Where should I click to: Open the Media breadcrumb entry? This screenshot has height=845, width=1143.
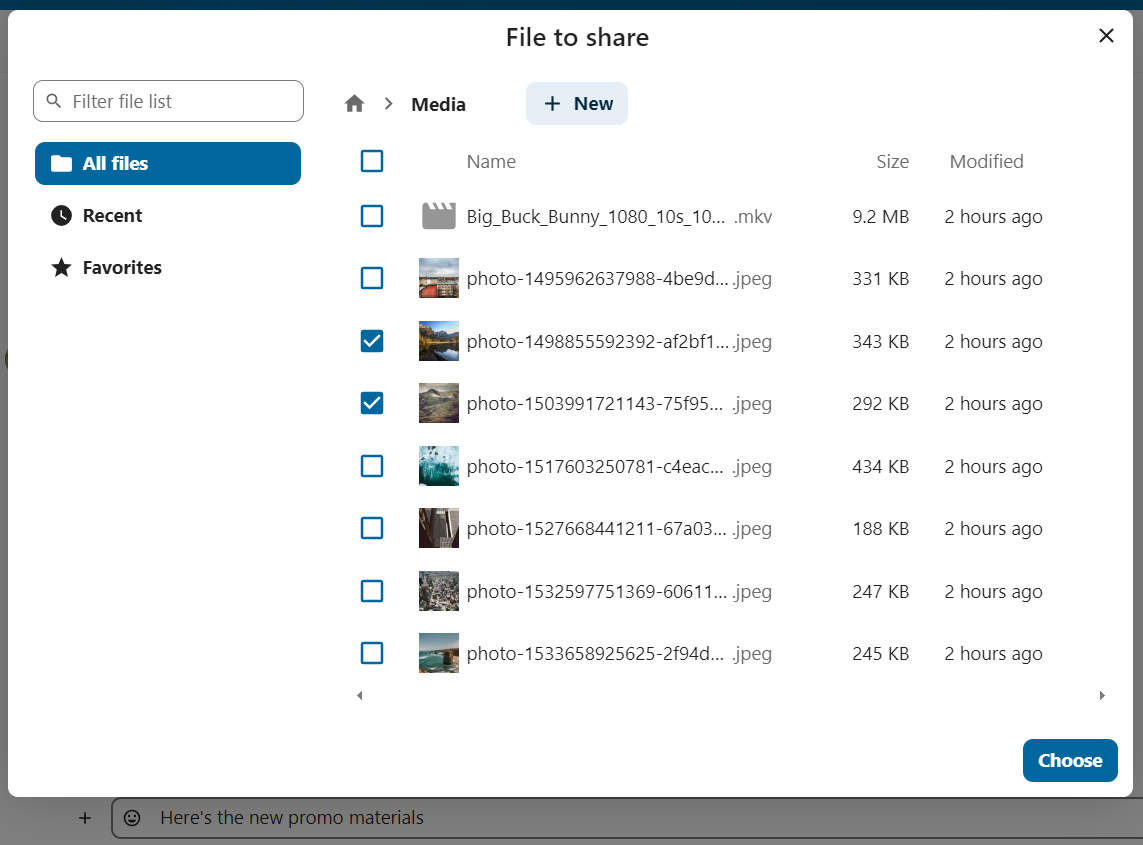pyautogui.click(x=438, y=104)
